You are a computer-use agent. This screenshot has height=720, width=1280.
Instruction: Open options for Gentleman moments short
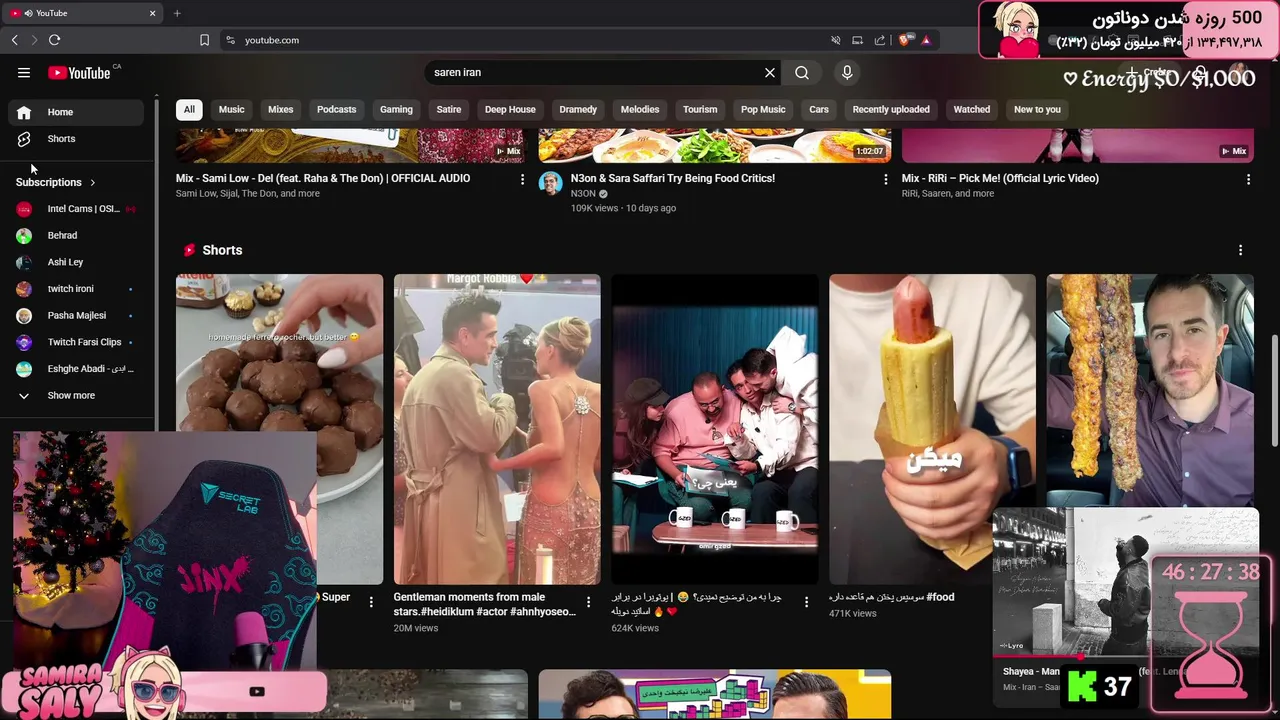588,602
